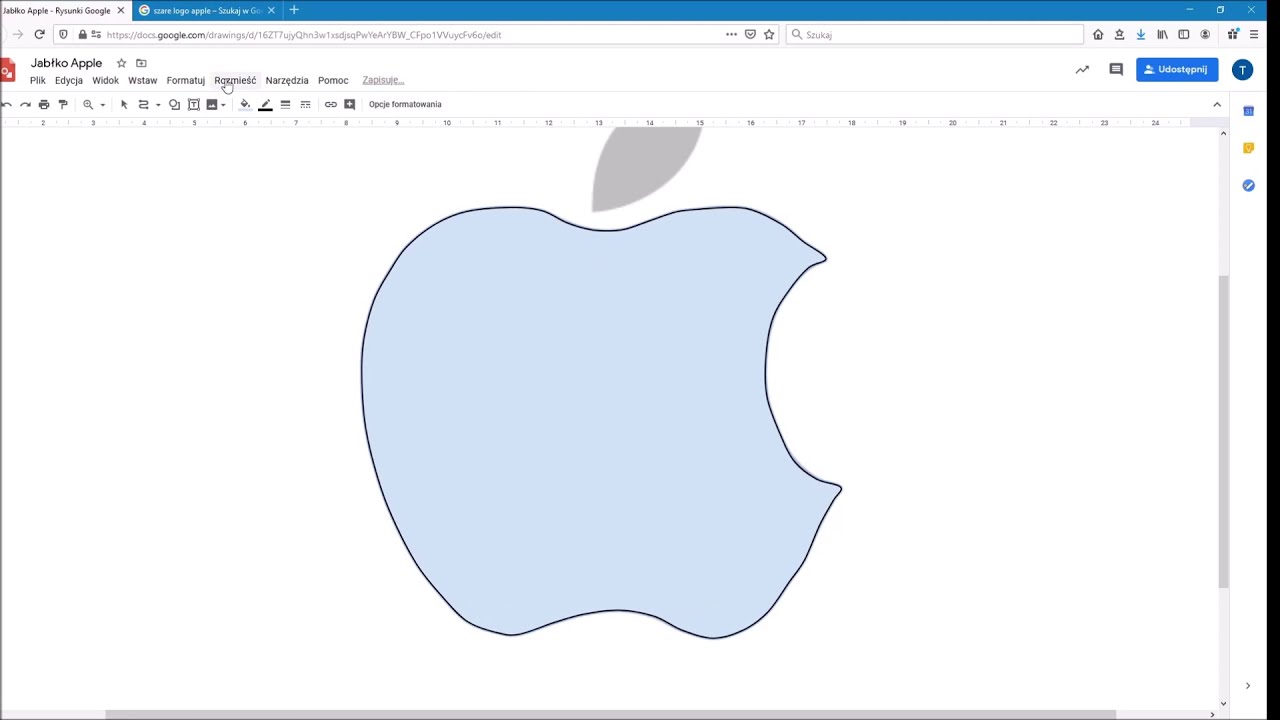Save the page to Pocket

pos(750,34)
